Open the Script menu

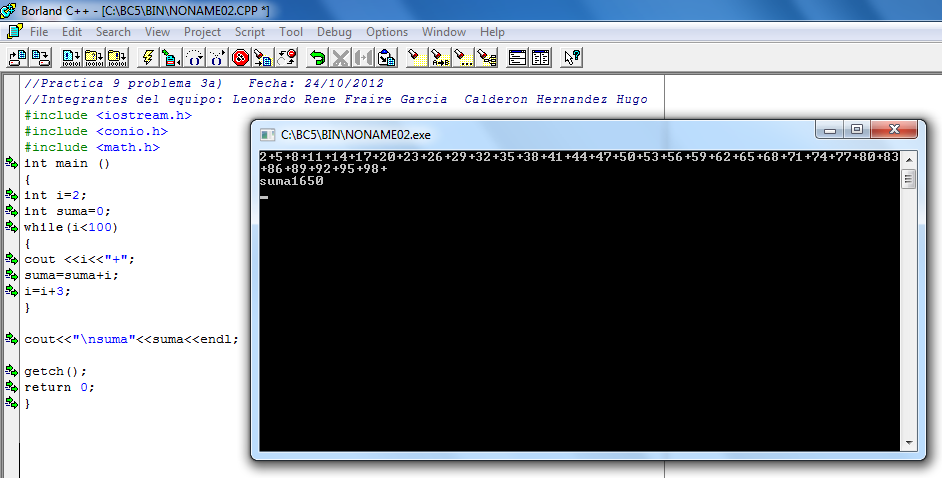click(x=249, y=32)
